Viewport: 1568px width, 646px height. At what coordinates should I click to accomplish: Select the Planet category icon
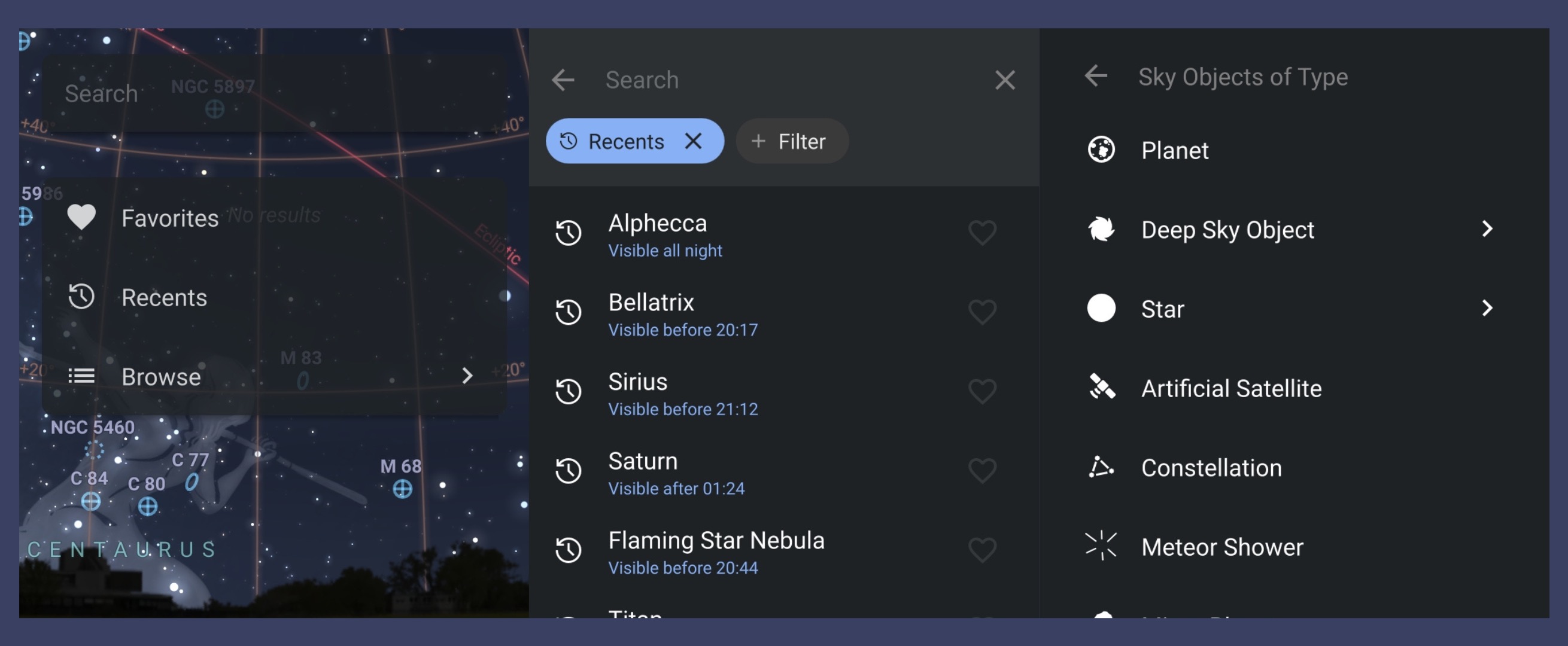pos(1102,150)
